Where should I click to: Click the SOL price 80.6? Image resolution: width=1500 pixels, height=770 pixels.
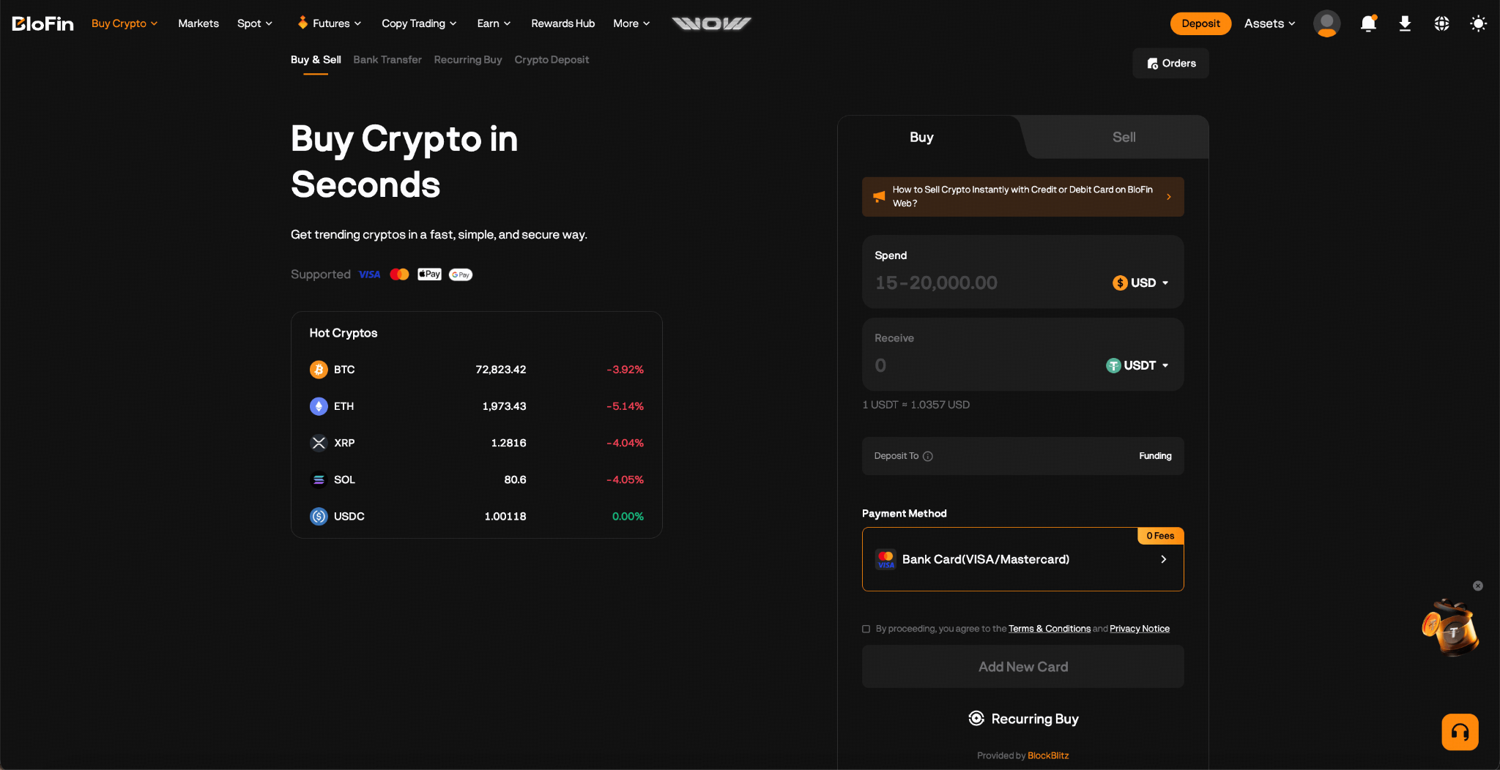click(515, 480)
